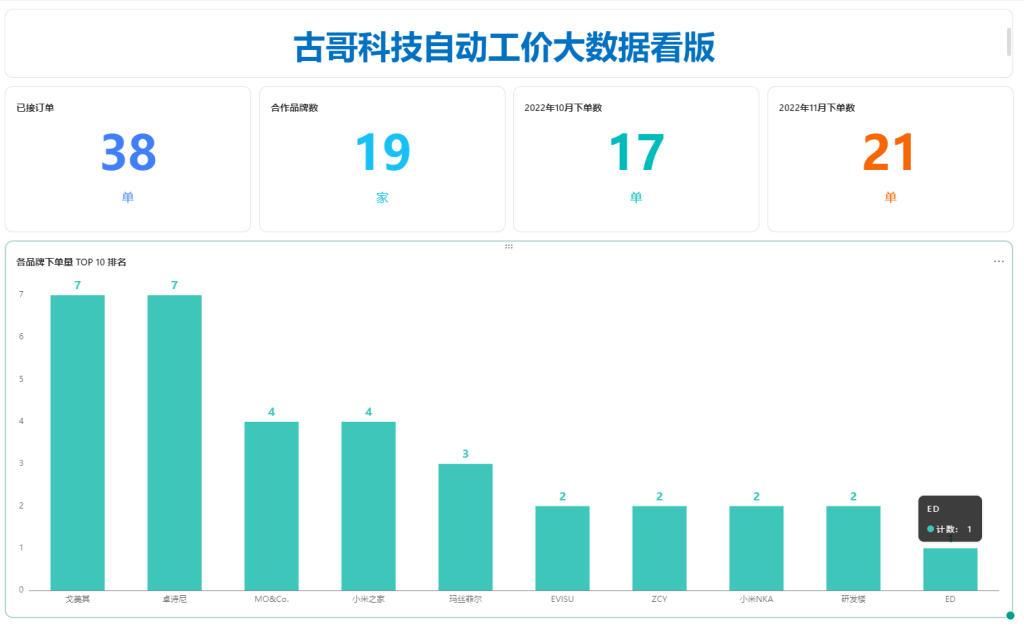Select the 小米之家 bar in the chart

[368, 506]
